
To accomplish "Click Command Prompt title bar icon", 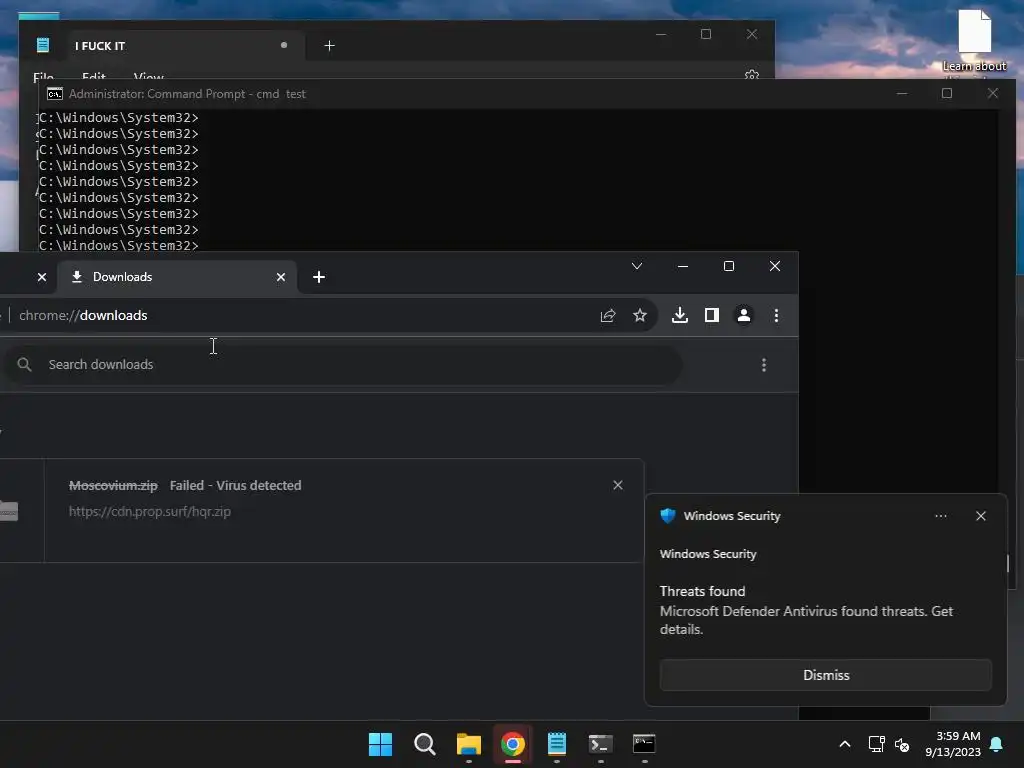I will coord(55,94).
